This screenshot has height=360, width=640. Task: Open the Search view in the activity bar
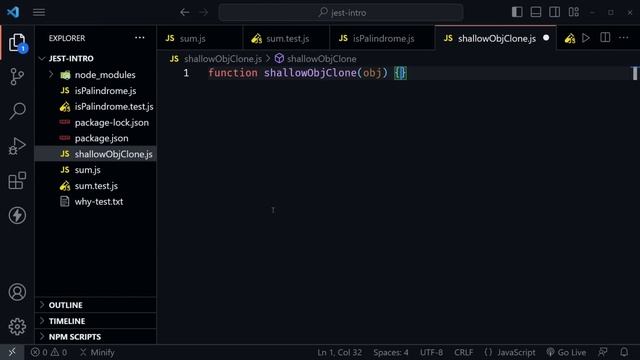point(17,111)
